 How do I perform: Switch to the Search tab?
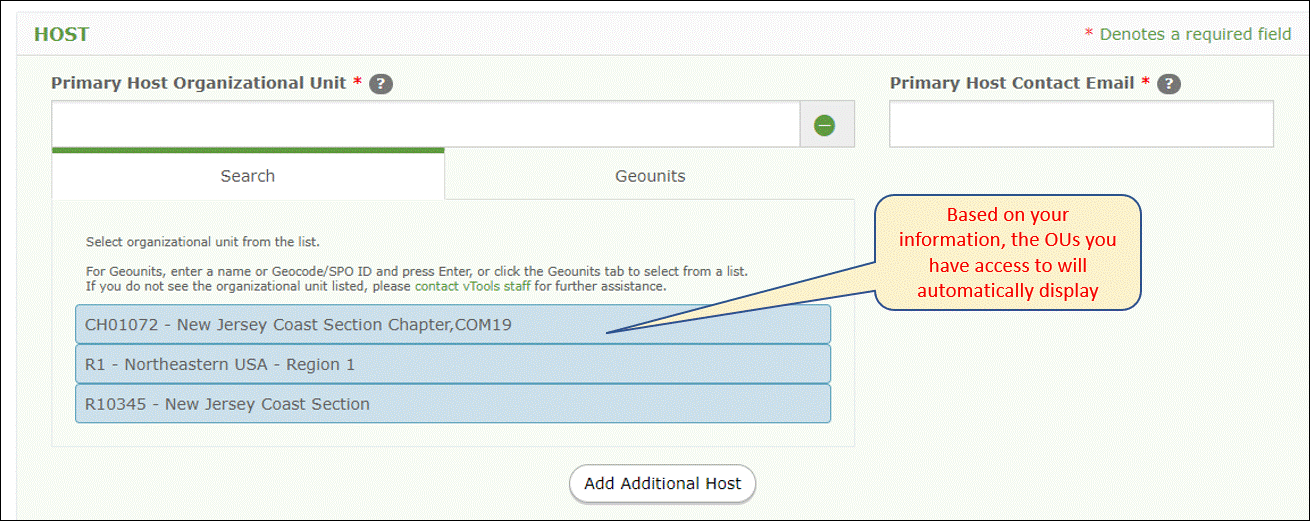pos(248,175)
